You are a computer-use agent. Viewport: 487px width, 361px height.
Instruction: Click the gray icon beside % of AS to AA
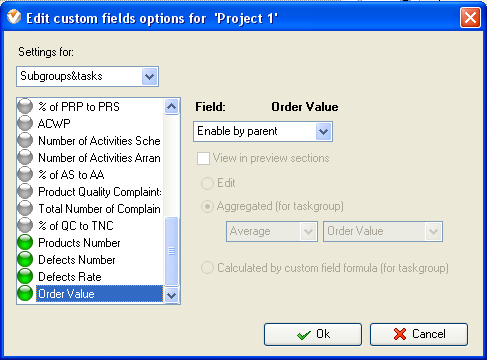pos(25,174)
